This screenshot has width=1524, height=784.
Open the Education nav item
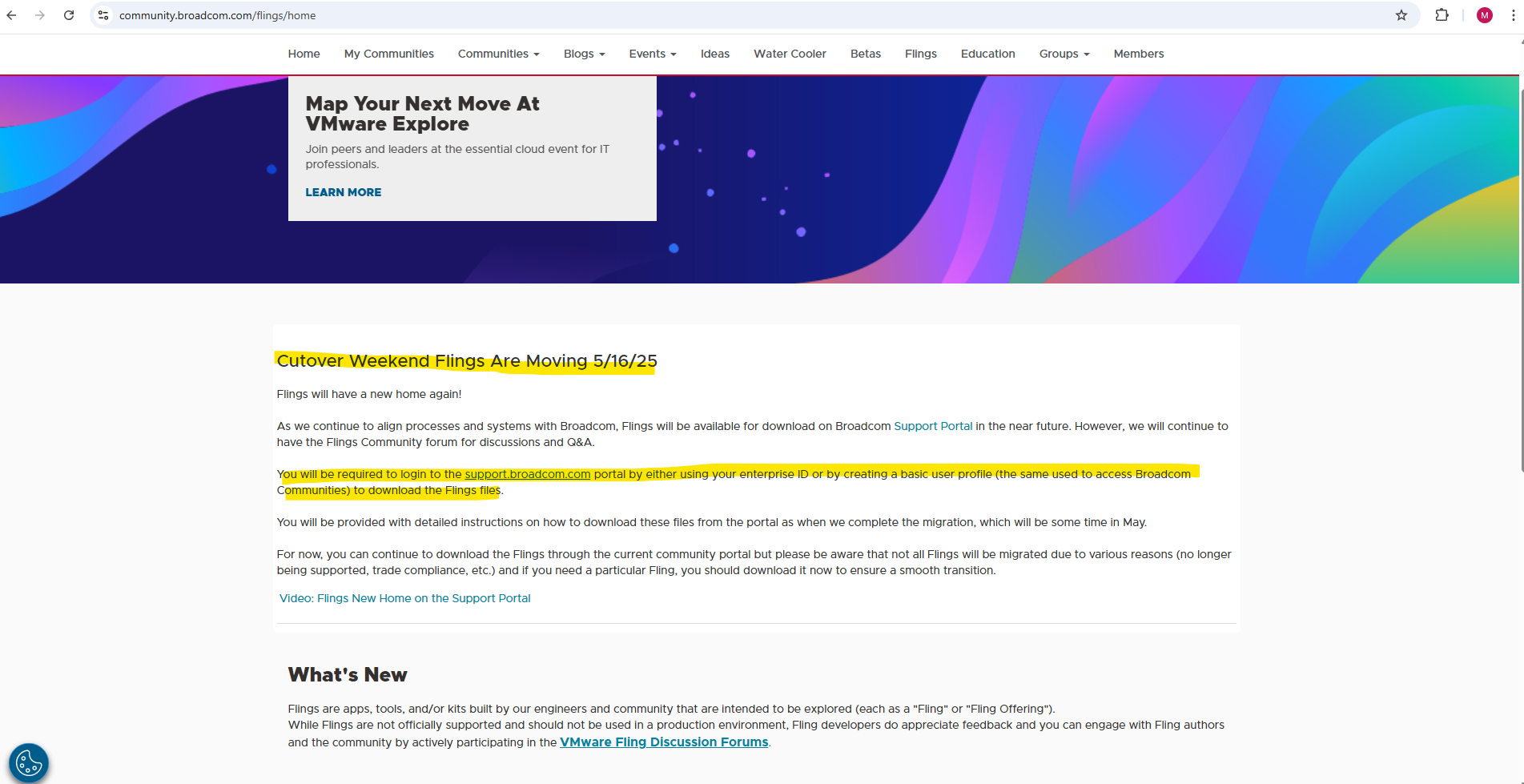[988, 54]
